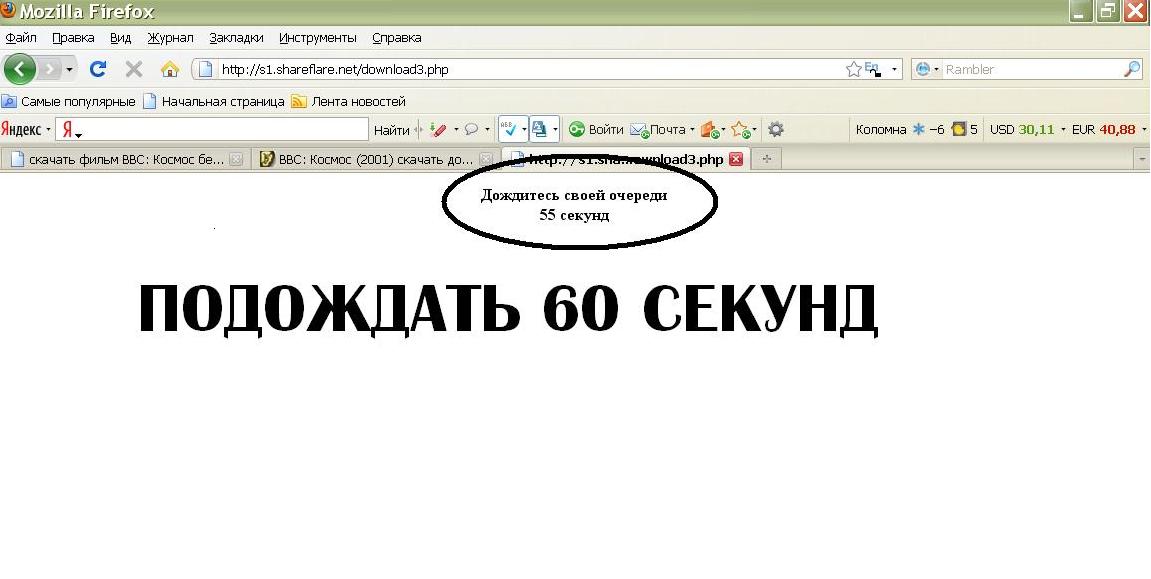Click the Войти login button

pos(596,129)
